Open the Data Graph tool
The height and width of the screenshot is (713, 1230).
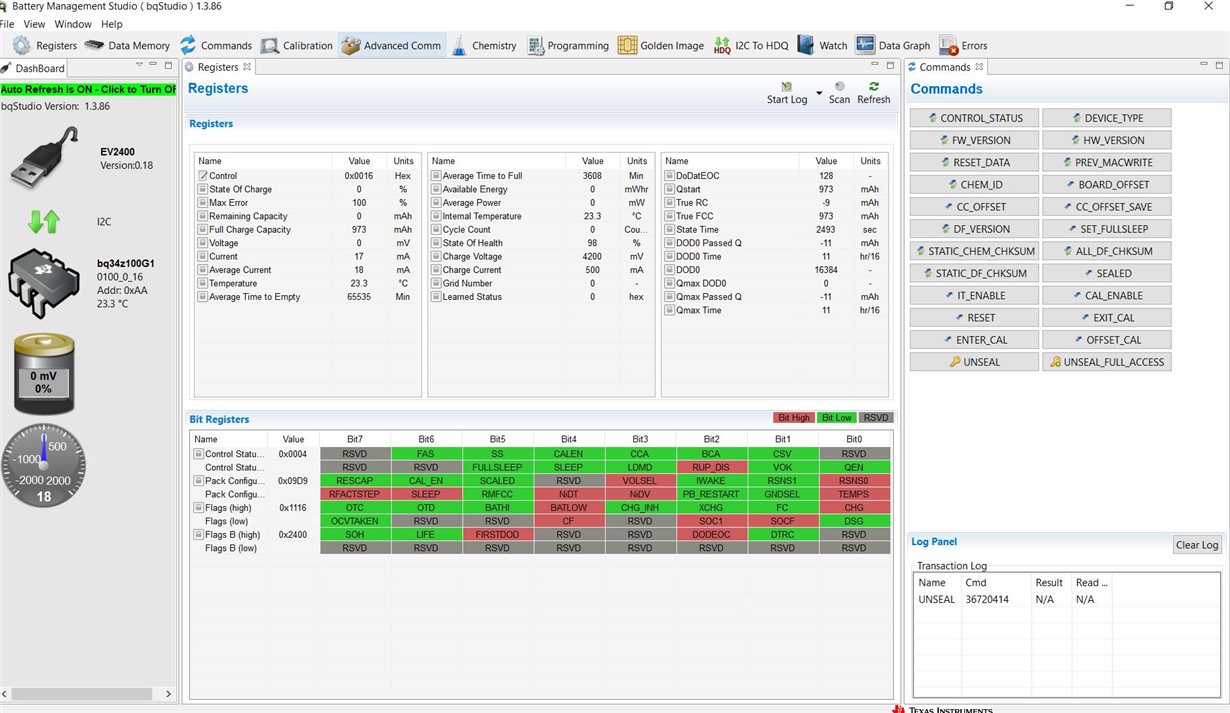[893, 45]
